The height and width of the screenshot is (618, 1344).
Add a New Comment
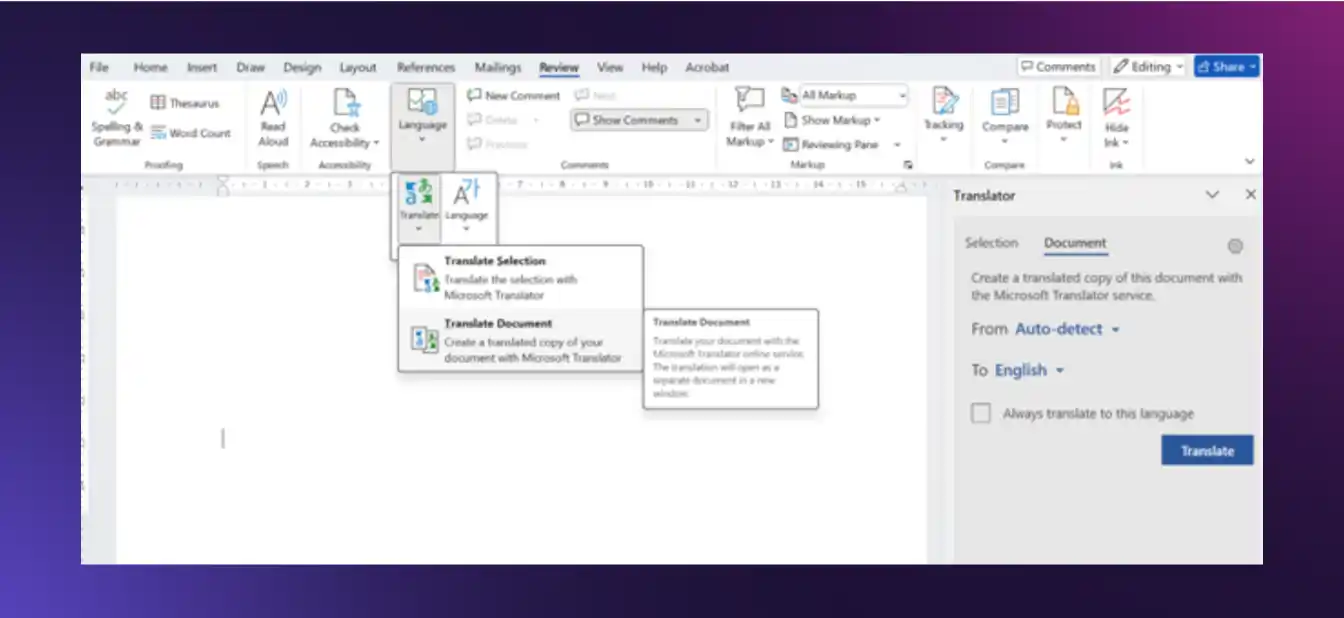pos(513,96)
